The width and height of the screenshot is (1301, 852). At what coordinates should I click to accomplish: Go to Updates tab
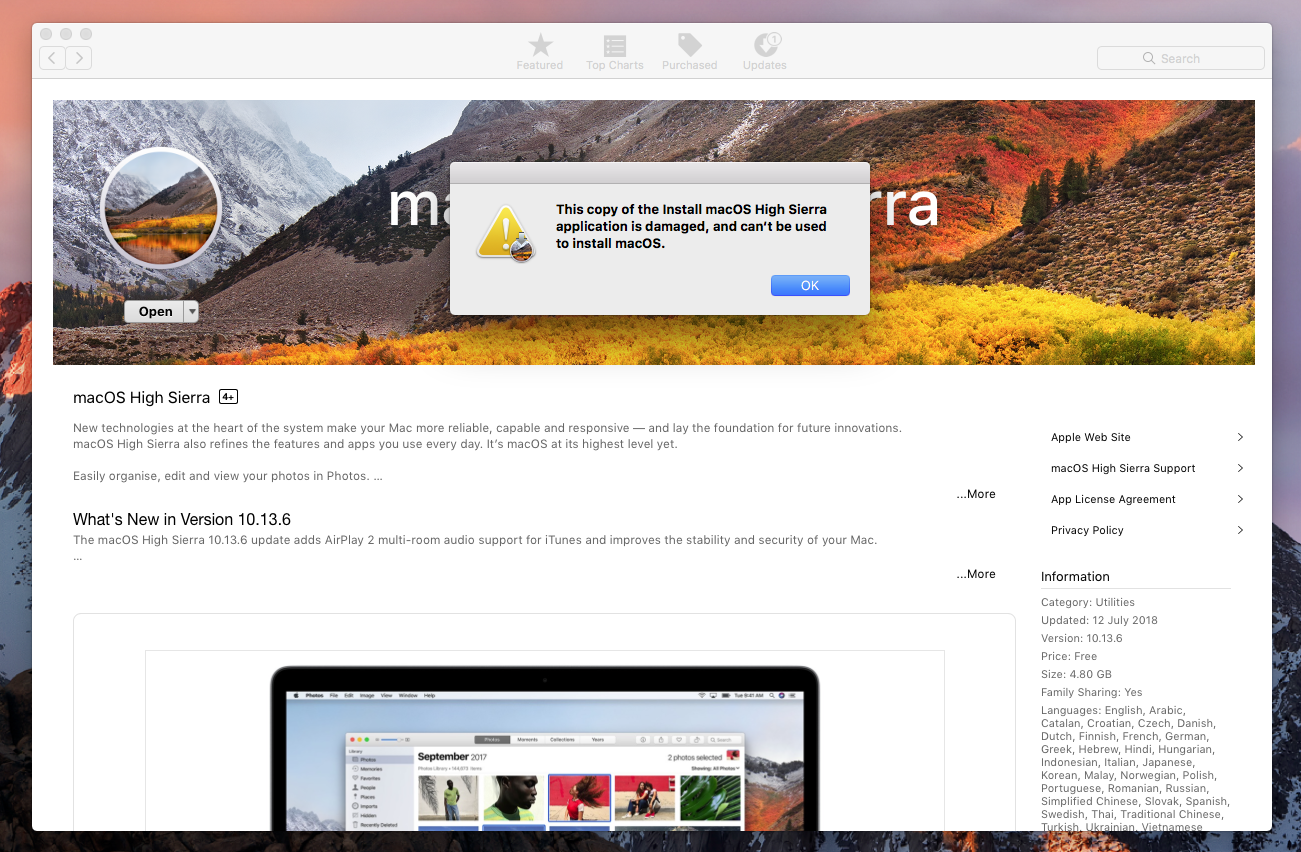point(765,51)
